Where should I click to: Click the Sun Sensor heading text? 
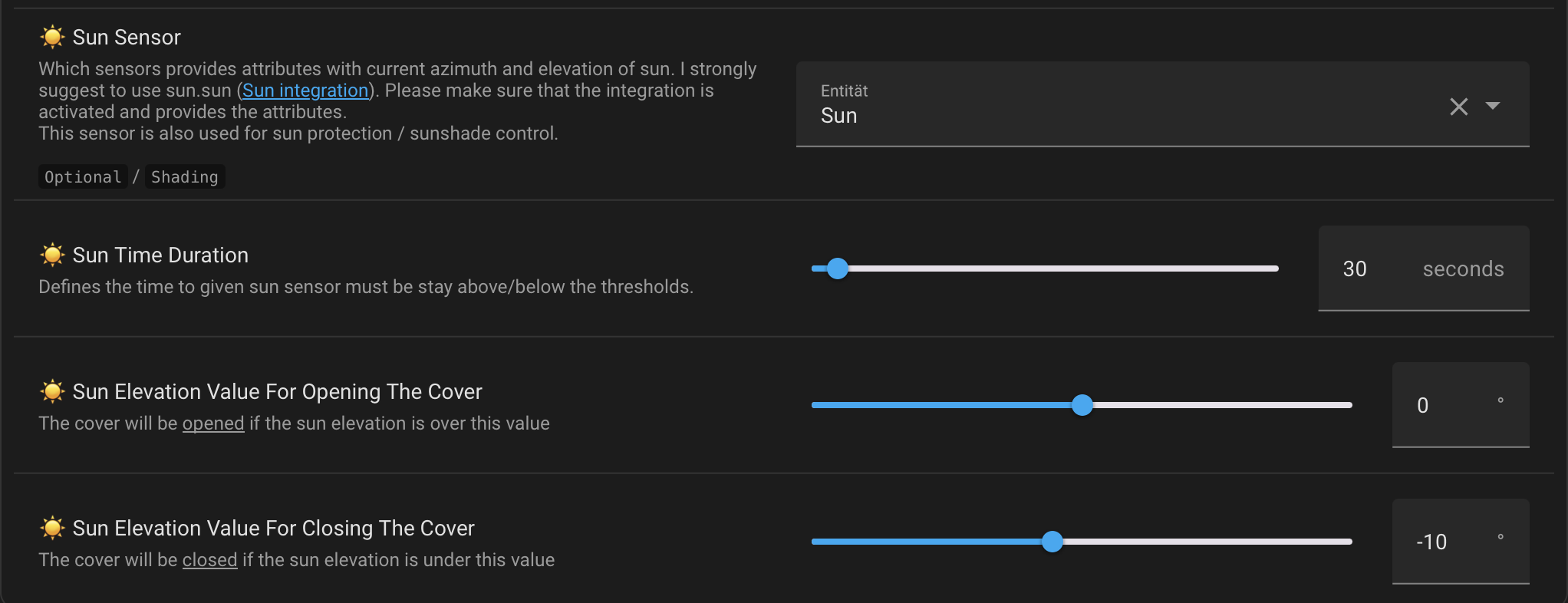(127, 37)
